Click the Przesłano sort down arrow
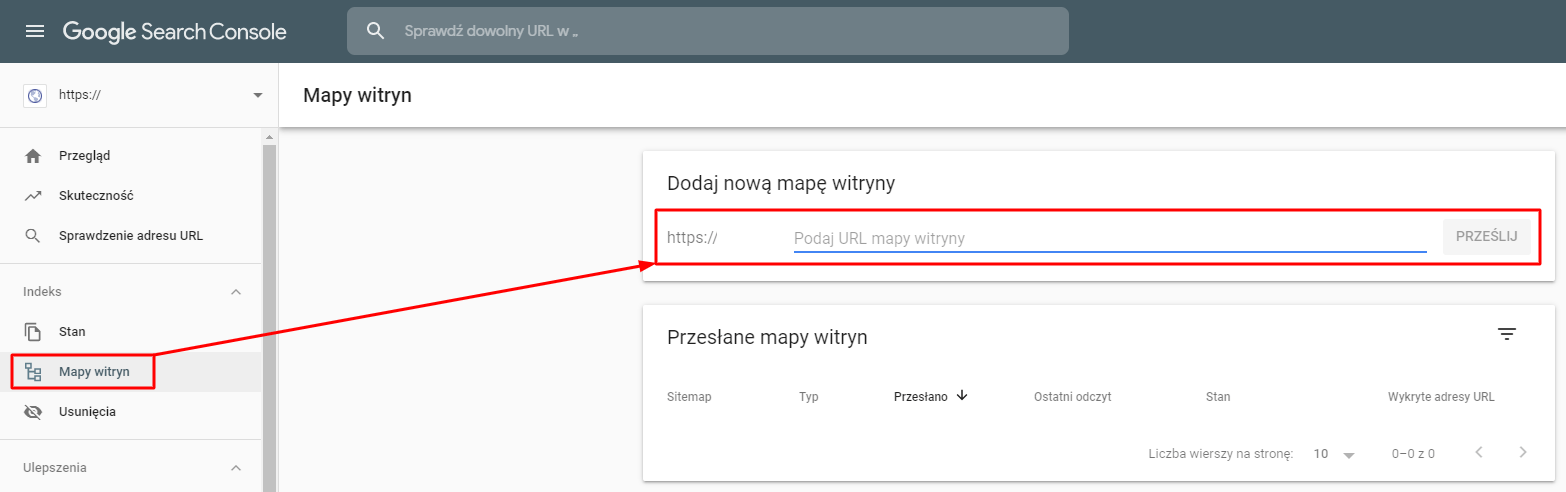Viewport: 1566px width, 492px height. tap(962, 396)
